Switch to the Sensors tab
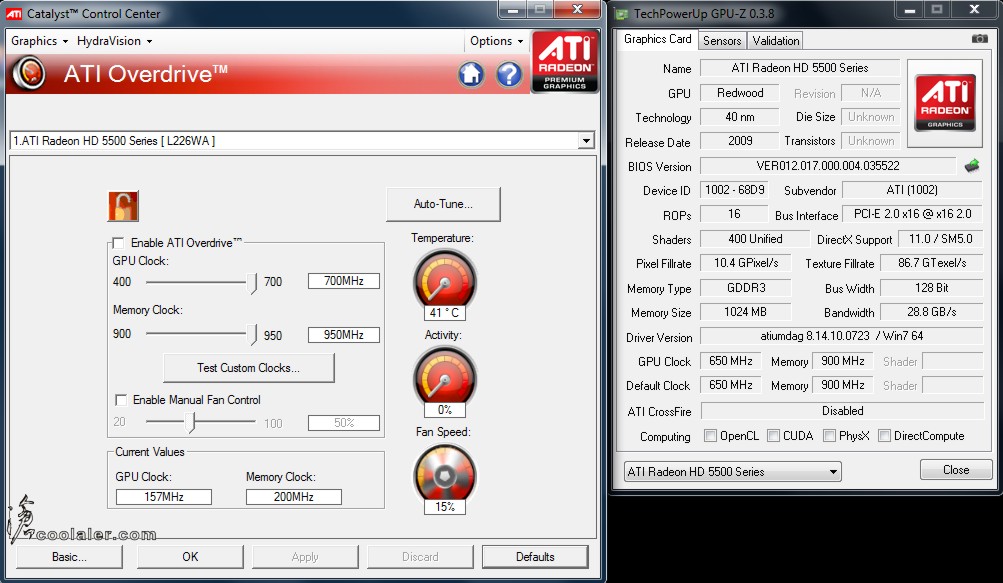 coord(722,41)
